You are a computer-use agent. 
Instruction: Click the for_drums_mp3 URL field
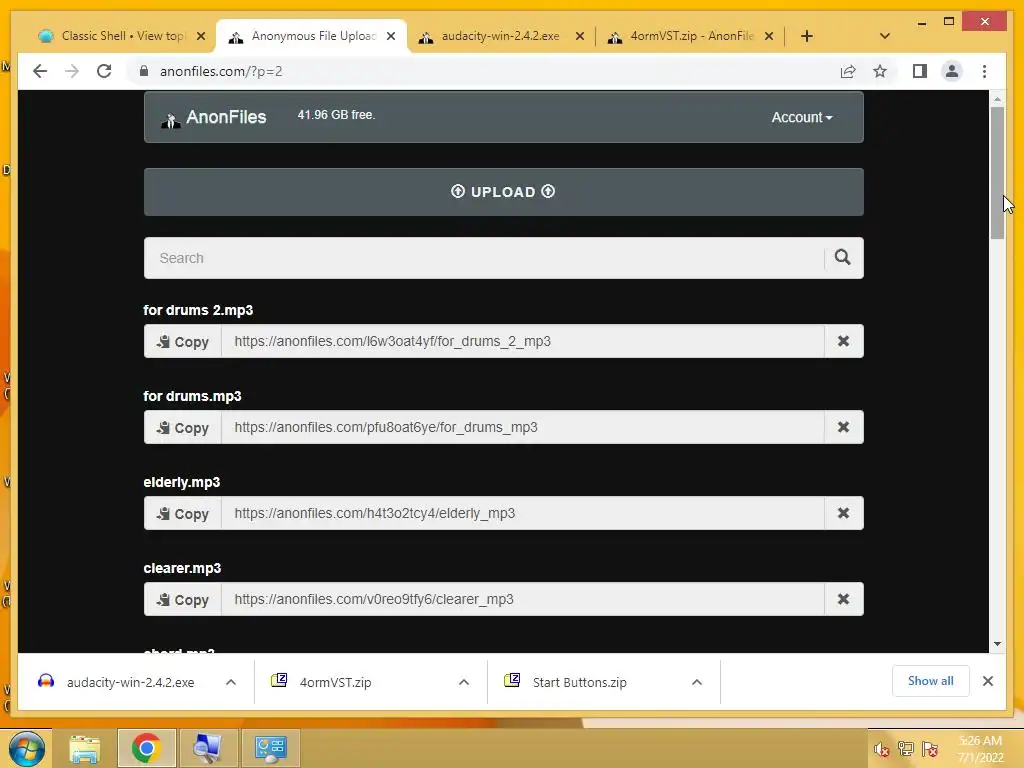522,427
